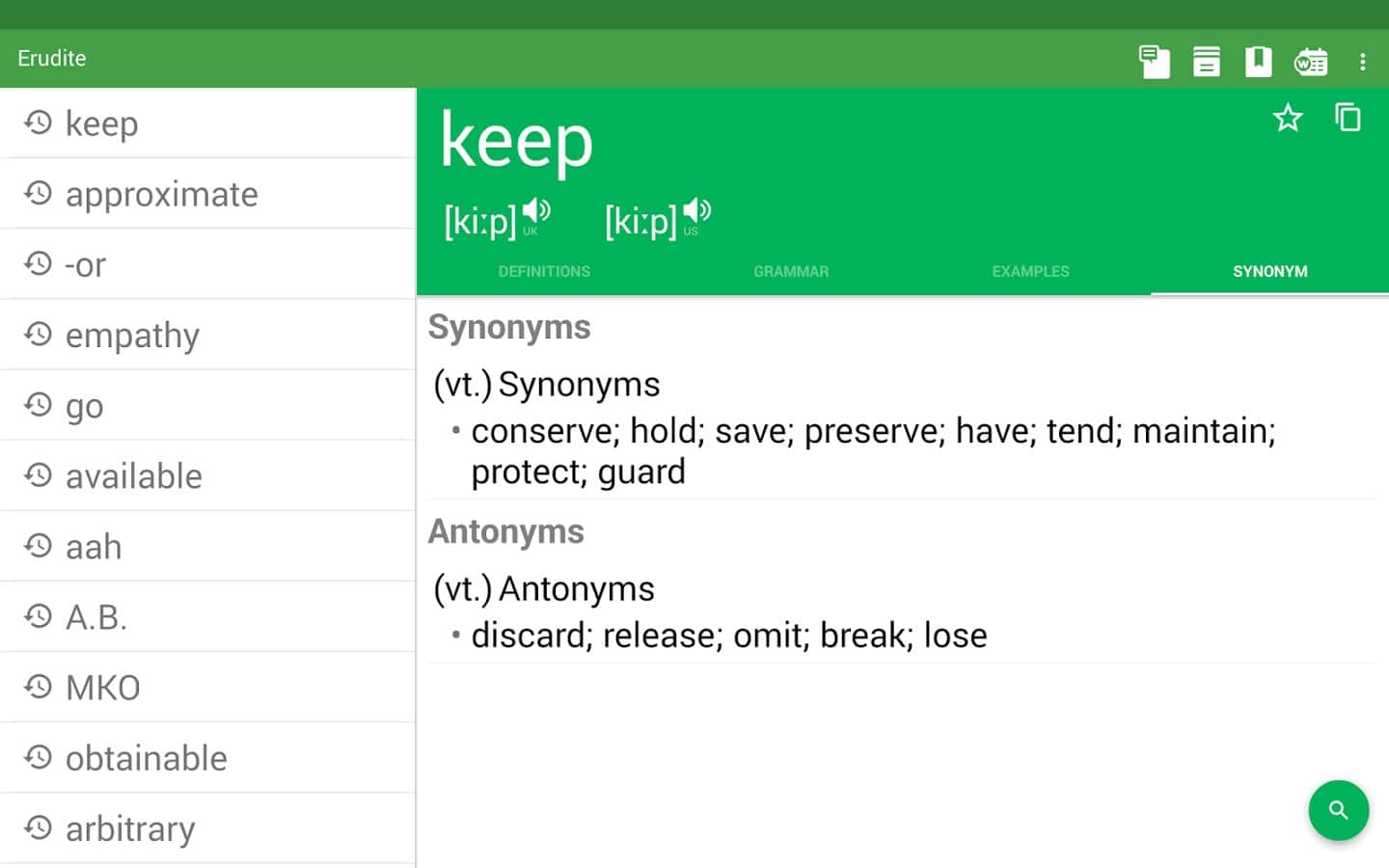Viewport: 1389px width, 868px height.
Task: Select 'empathy' in the history list
Action: (132, 335)
